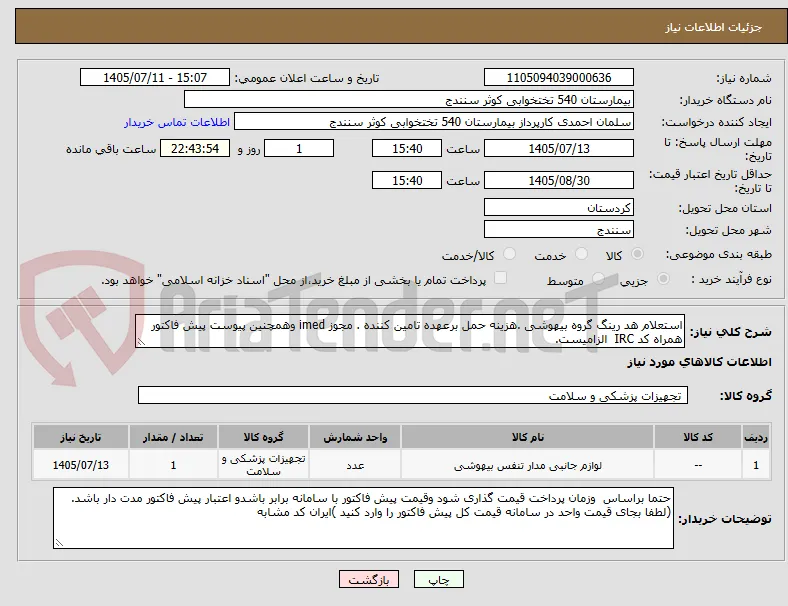
Task: Click the province field کردستان
Action: [x=559, y=207]
